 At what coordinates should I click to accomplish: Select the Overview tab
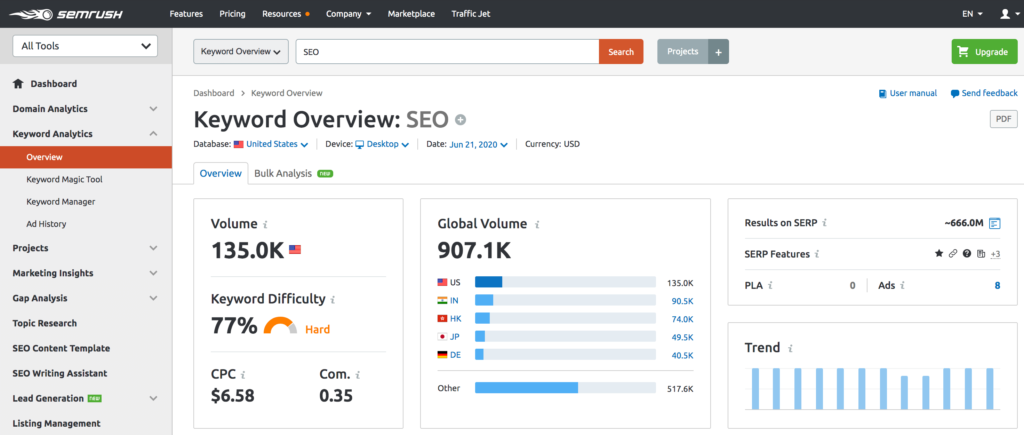[221, 174]
